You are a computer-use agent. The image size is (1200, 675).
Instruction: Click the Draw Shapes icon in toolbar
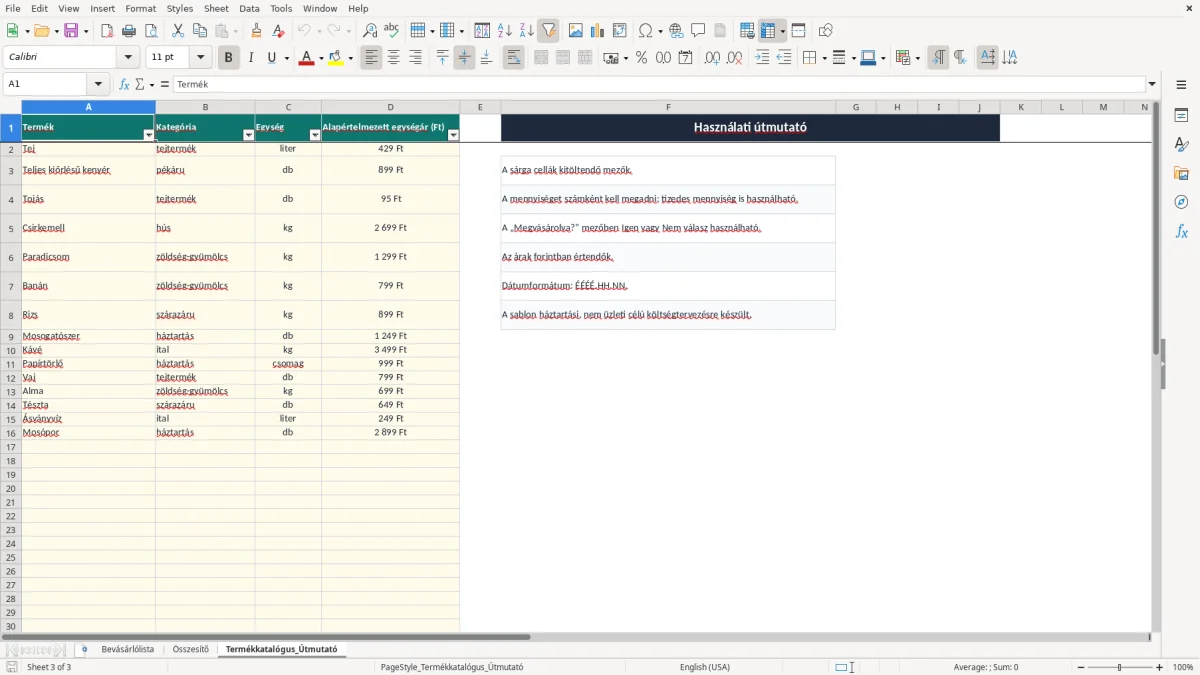point(826,31)
